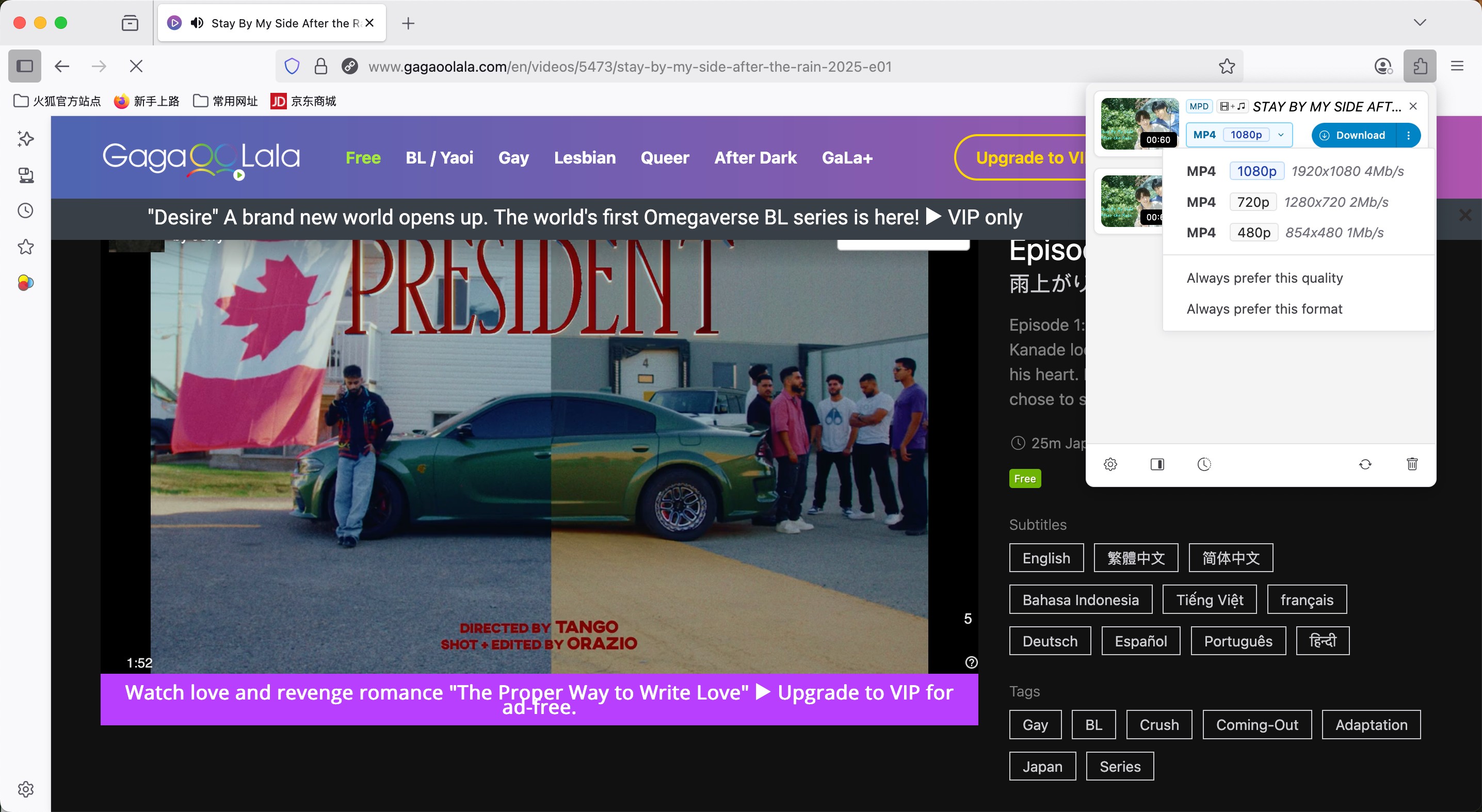Image resolution: width=1482 pixels, height=812 pixels.
Task: Stop loading the page with the X icon
Action: coord(136,66)
